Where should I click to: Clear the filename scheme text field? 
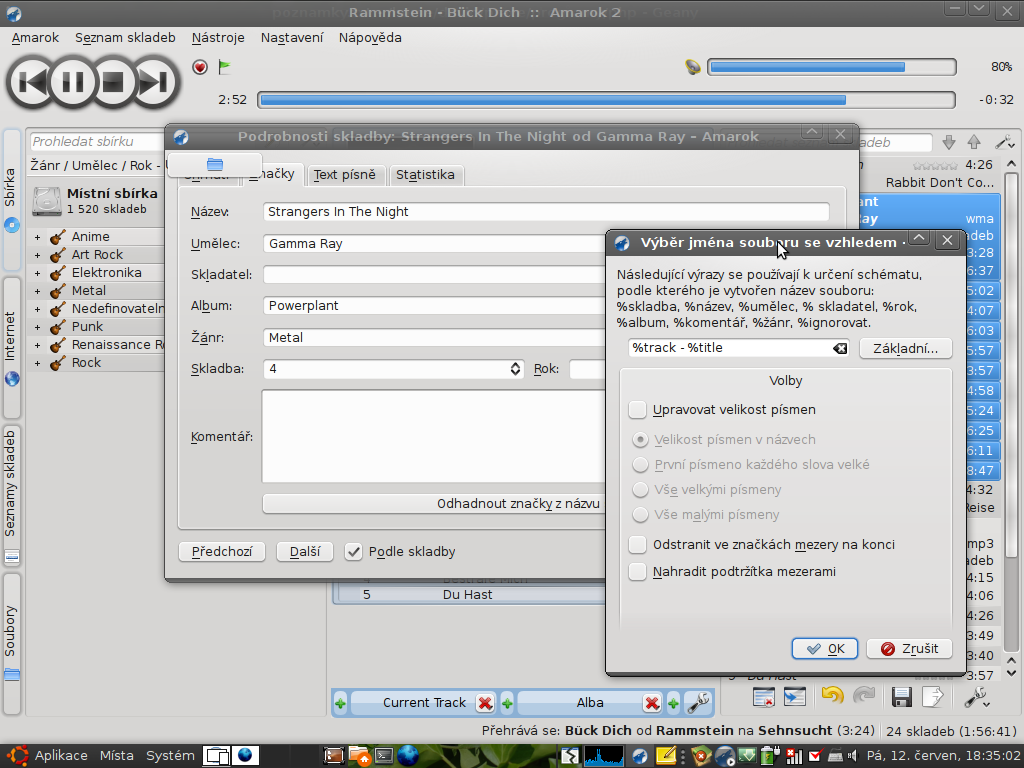tap(840, 348)
